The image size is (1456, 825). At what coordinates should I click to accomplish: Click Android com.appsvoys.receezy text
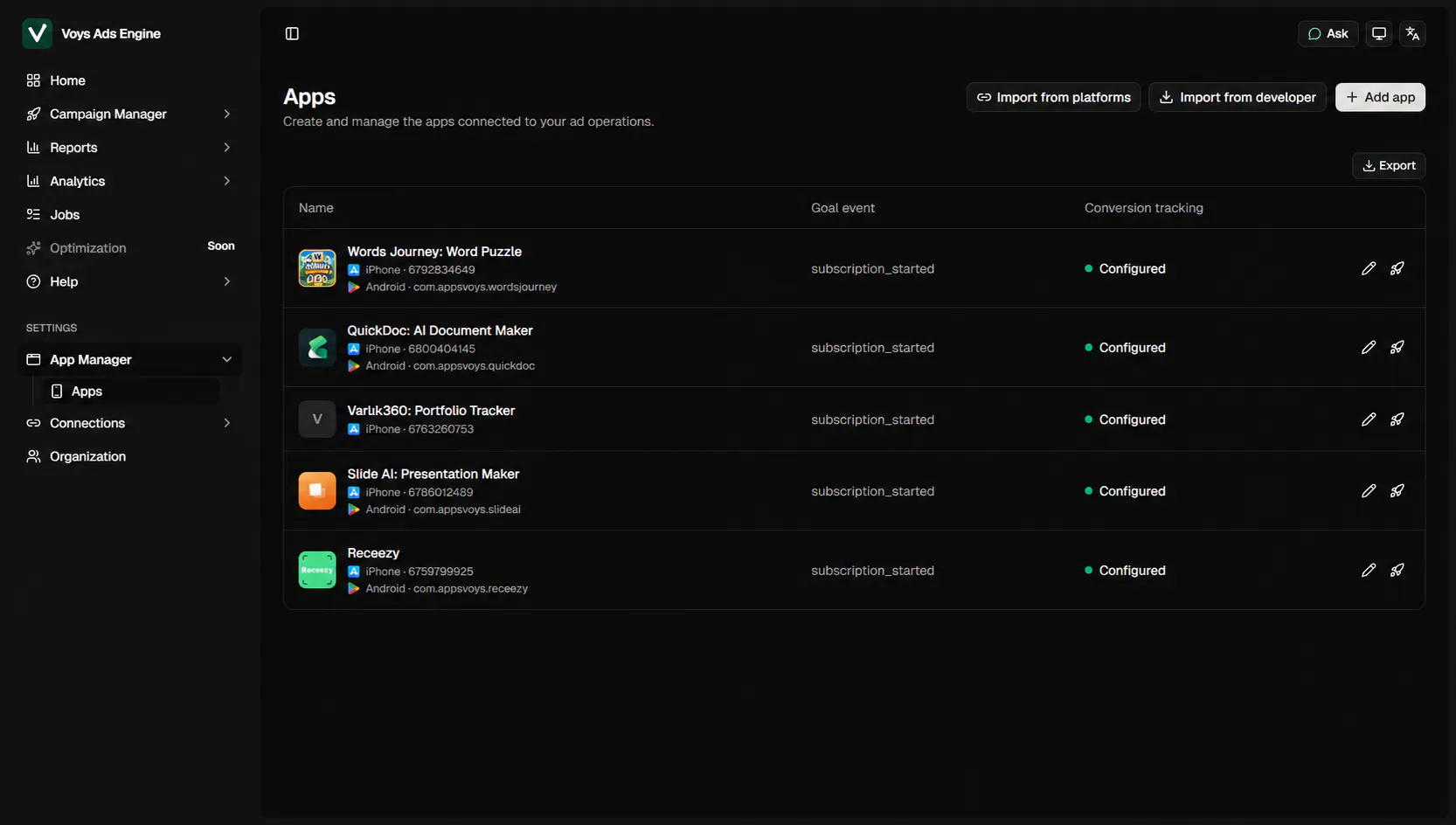[x=447, y=588]
